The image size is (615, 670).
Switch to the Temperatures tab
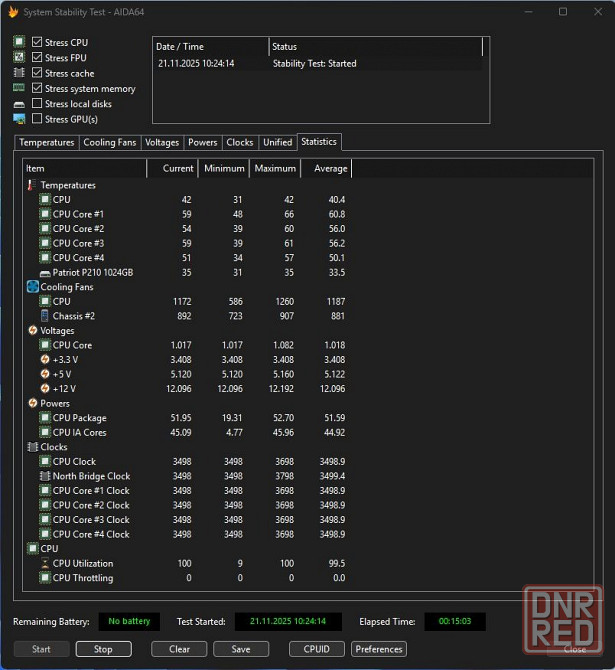click(x=47, y=143)
